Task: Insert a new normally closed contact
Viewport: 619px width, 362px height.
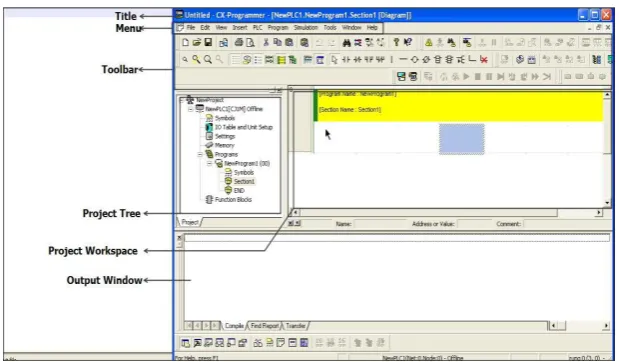Action: [357, 60]
